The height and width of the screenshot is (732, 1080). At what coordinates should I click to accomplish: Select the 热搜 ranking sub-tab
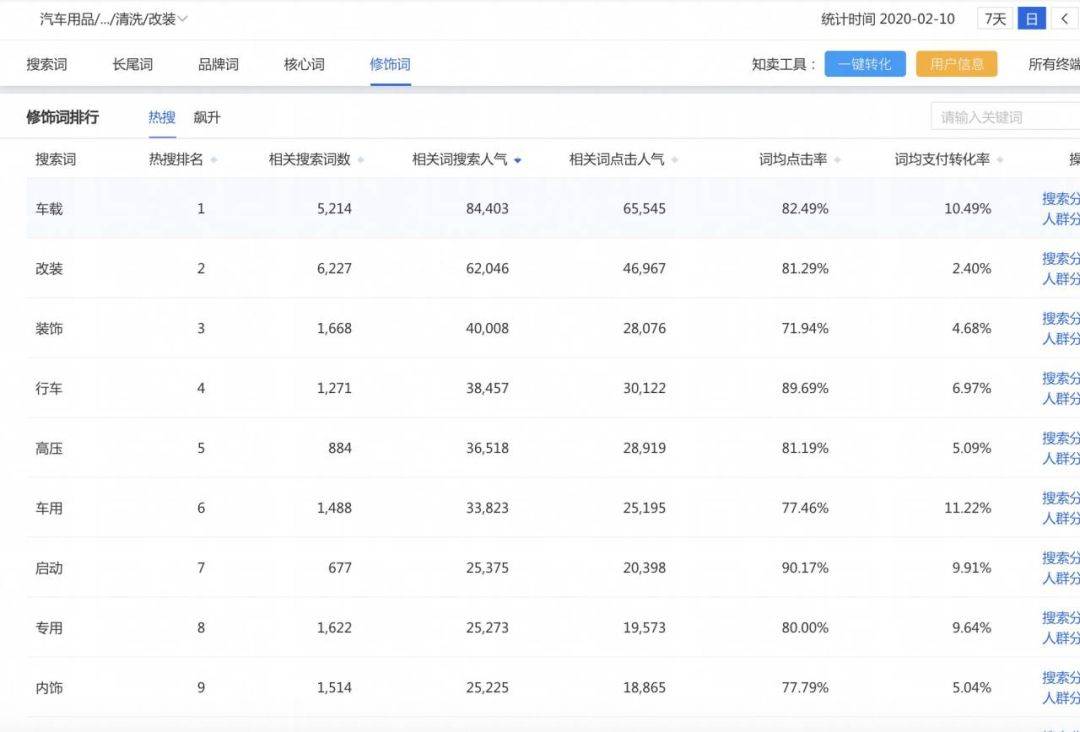coord(162,117)
